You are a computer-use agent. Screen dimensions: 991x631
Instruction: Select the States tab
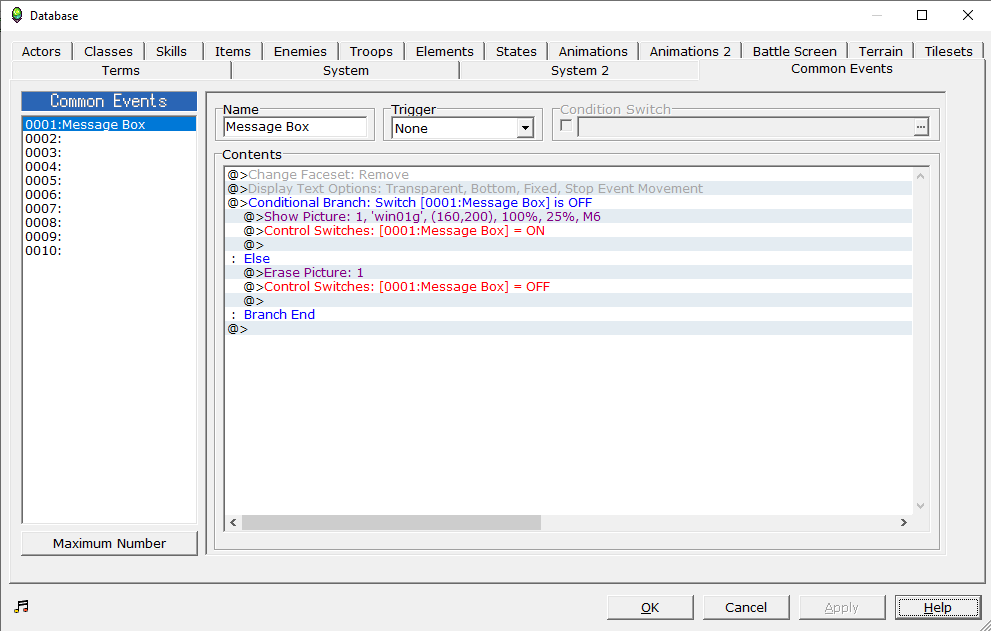[x=516, y=51]
